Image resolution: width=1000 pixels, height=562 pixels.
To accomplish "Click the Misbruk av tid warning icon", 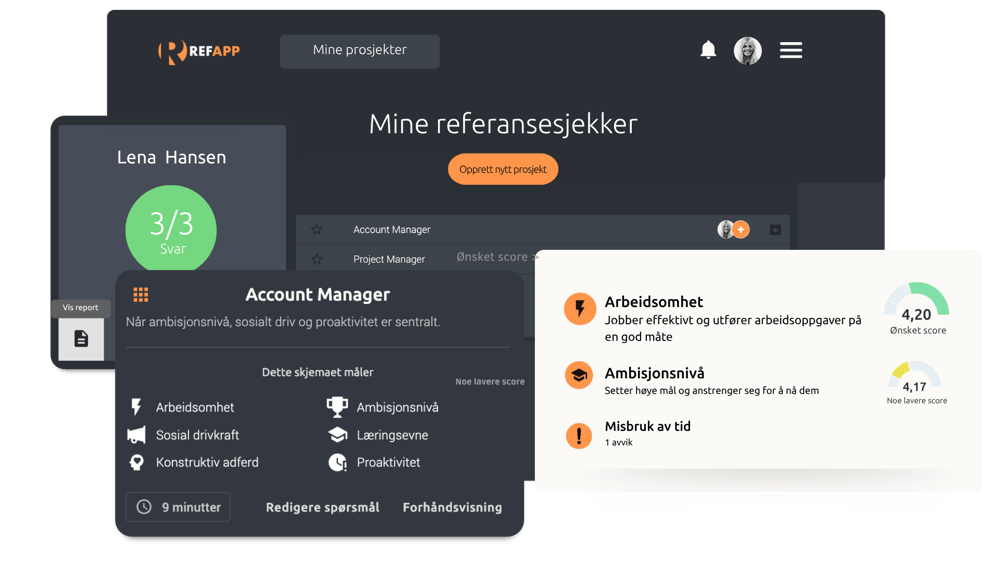I will [x=579, y=435].
